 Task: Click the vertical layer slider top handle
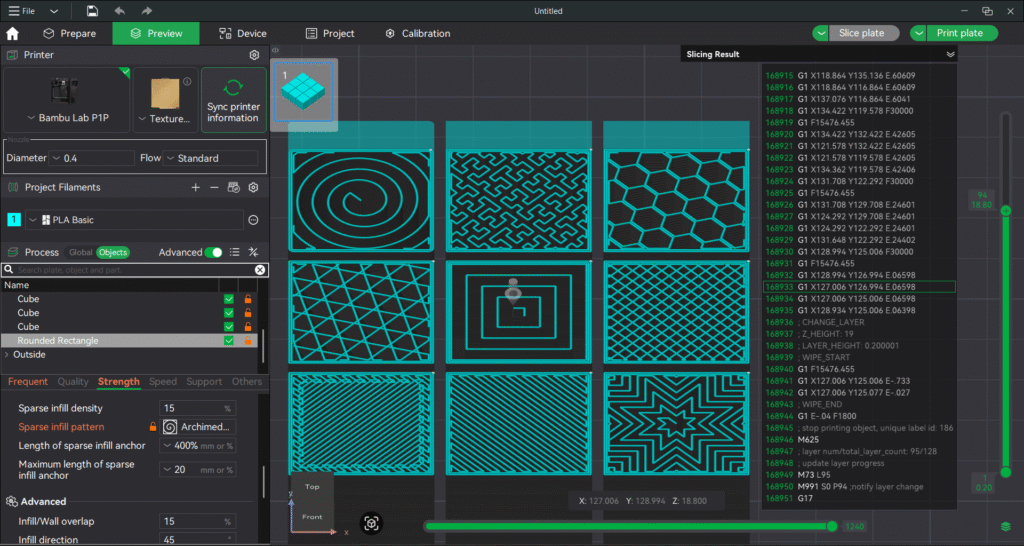[1006, 210]
